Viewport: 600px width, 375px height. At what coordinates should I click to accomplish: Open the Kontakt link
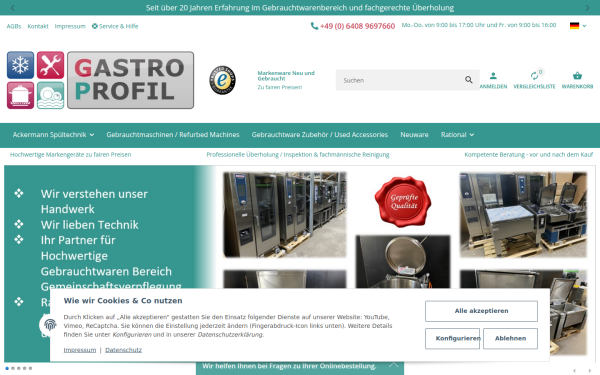(38, 26)
